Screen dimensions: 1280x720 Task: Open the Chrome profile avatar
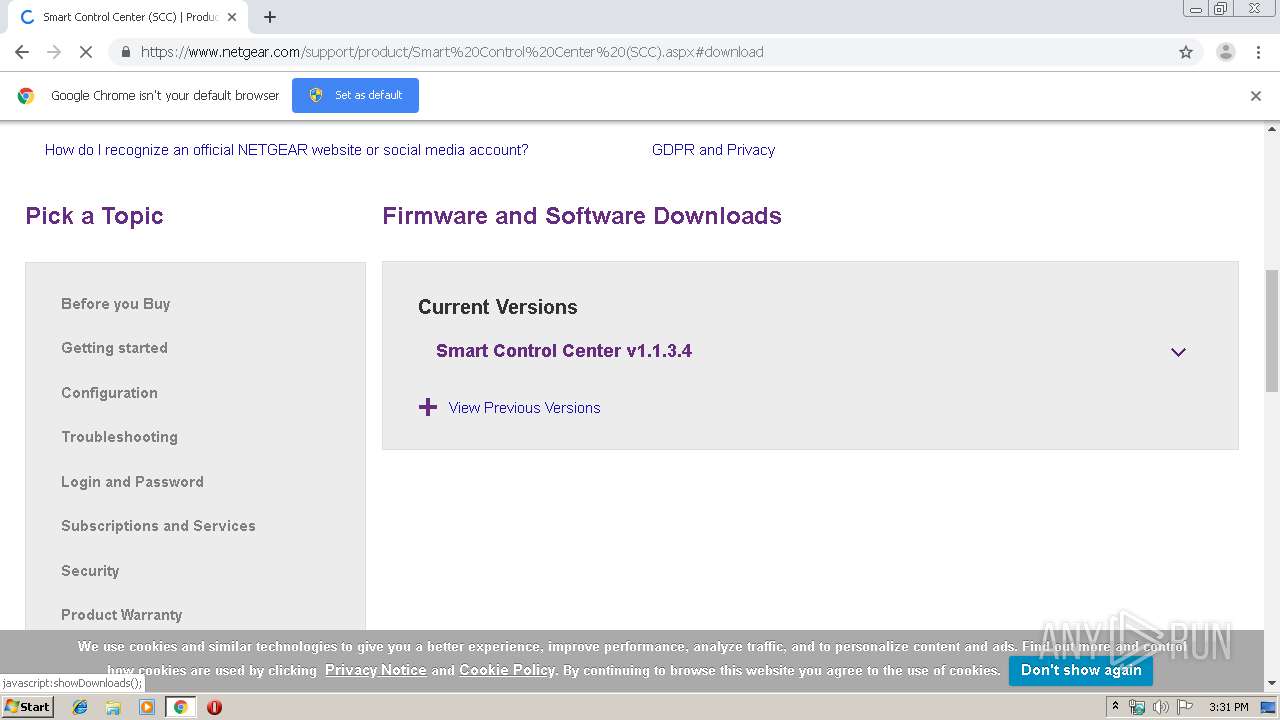point(1225,52)
